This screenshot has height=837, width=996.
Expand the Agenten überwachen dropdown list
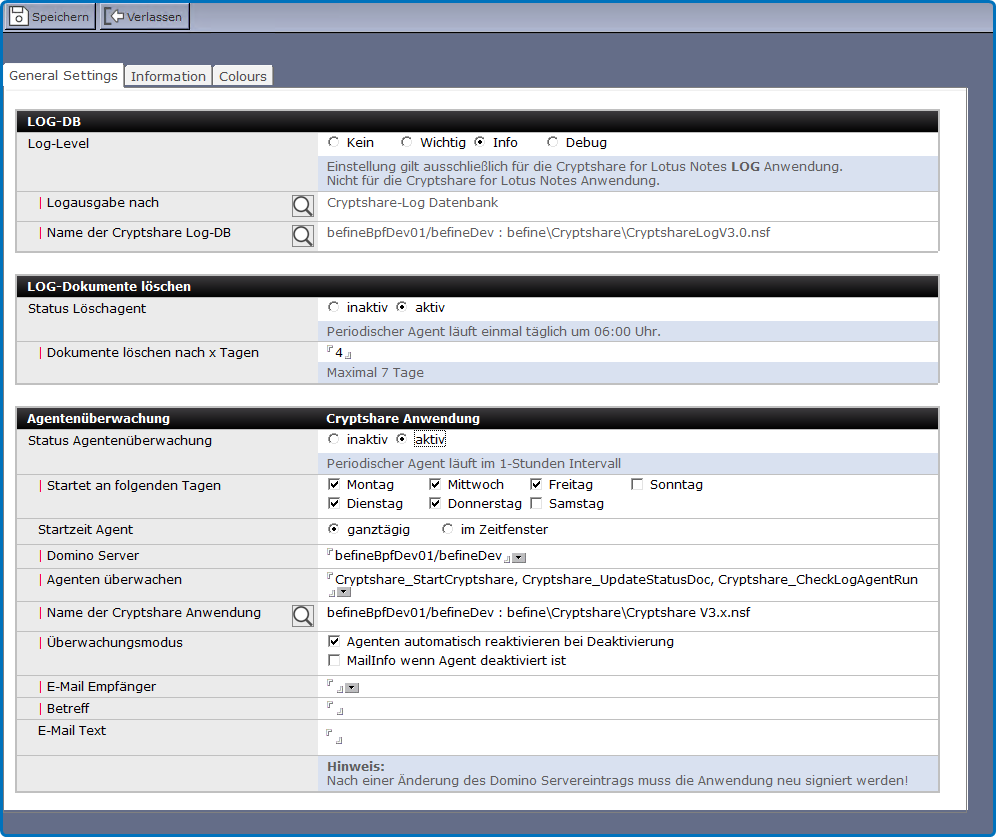344,593
